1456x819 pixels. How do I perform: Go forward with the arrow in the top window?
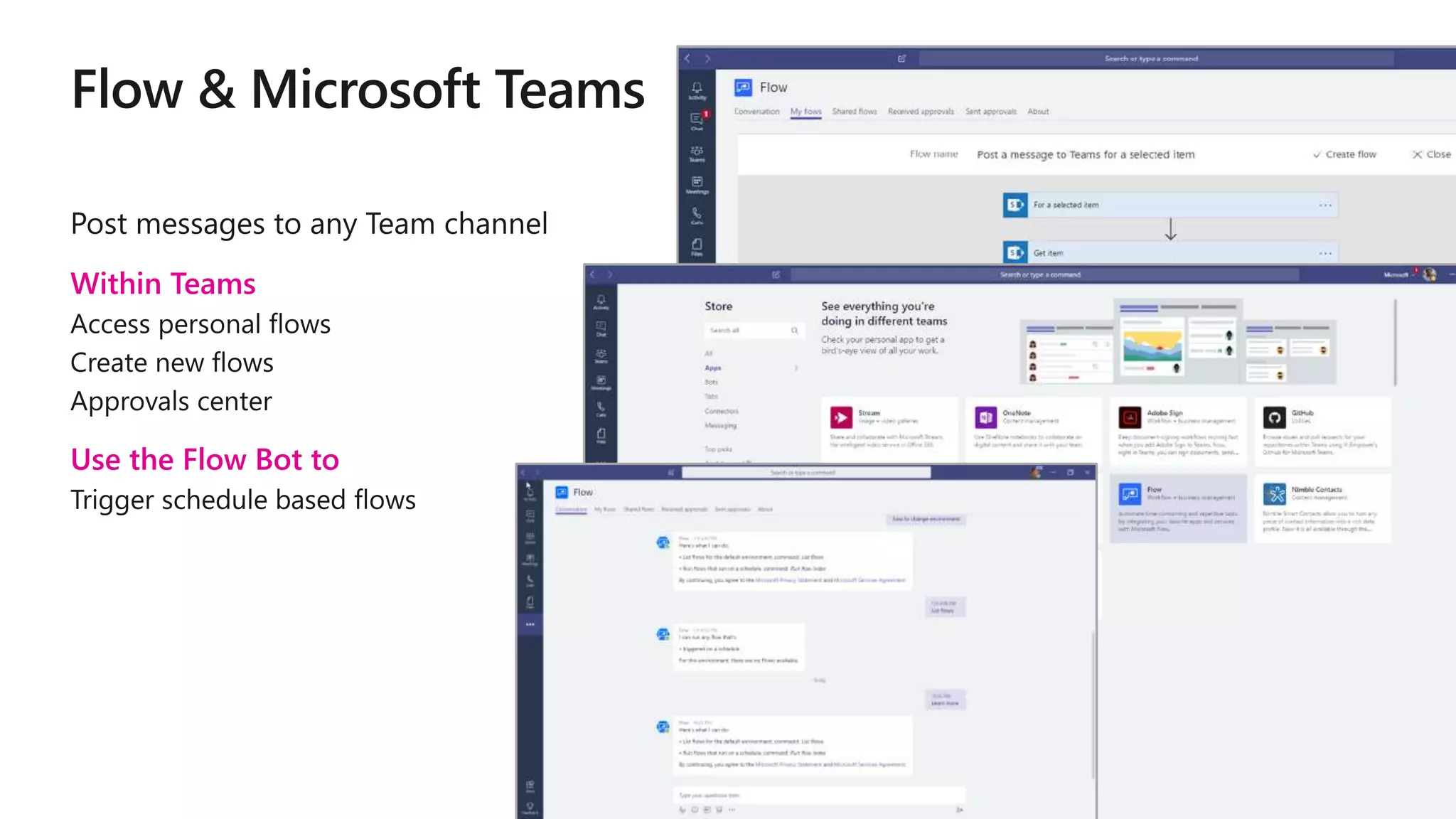(707, 58)
